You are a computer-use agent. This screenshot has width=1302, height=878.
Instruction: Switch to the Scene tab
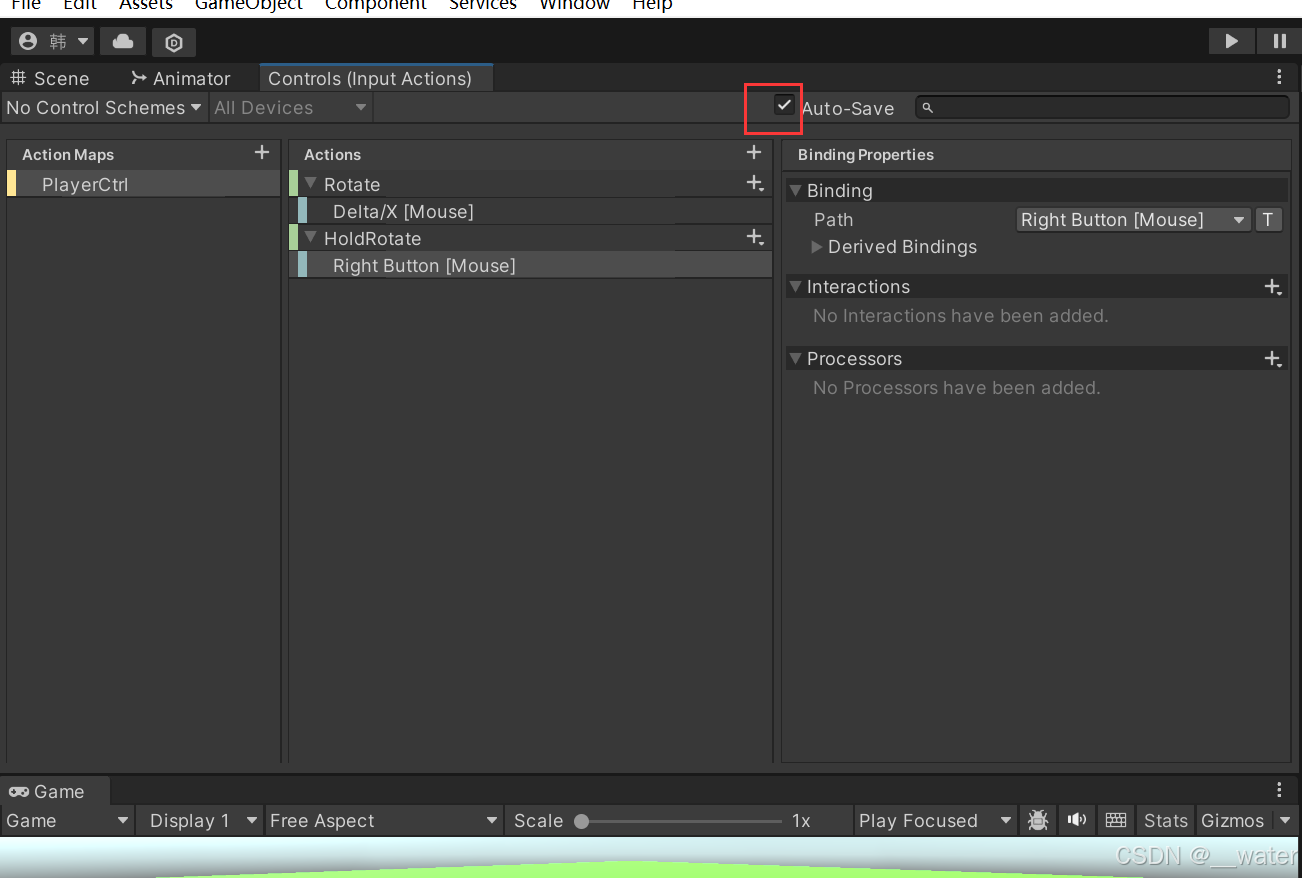50,78
